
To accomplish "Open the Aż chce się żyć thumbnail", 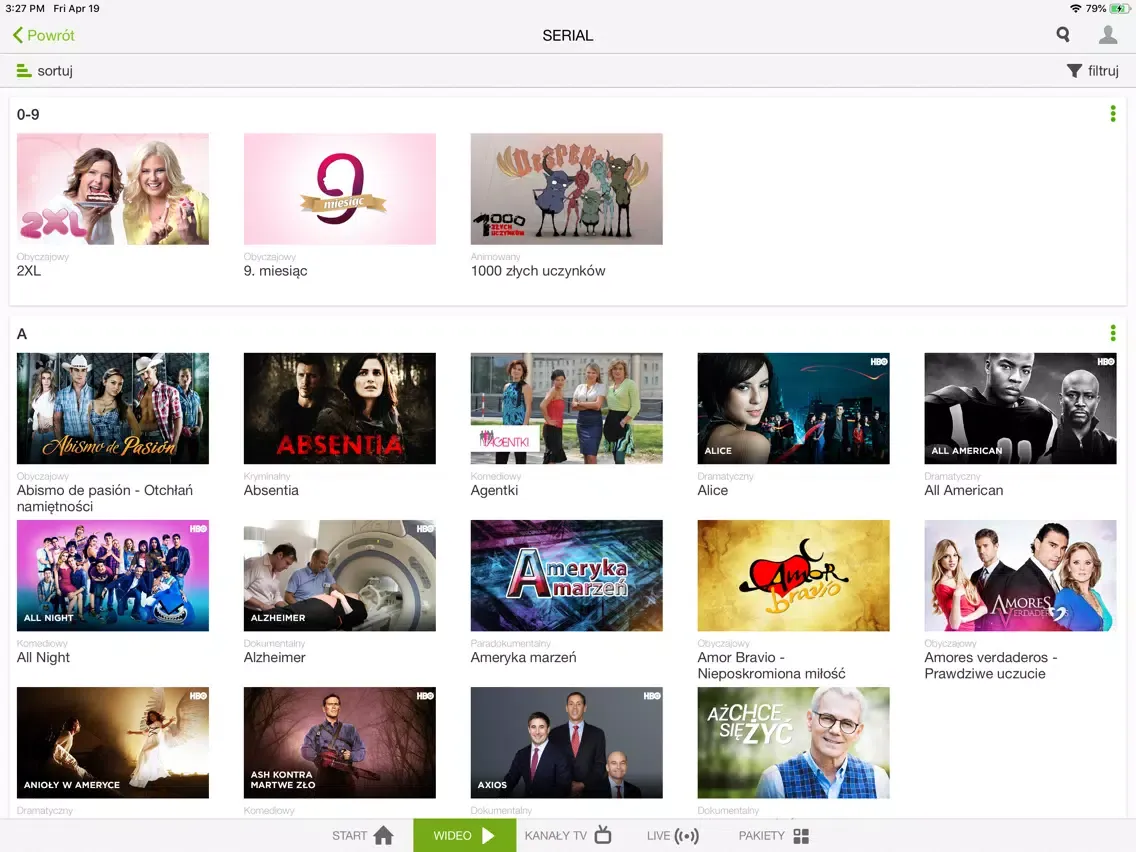I will pyautogui.click(x=793, y=743).
